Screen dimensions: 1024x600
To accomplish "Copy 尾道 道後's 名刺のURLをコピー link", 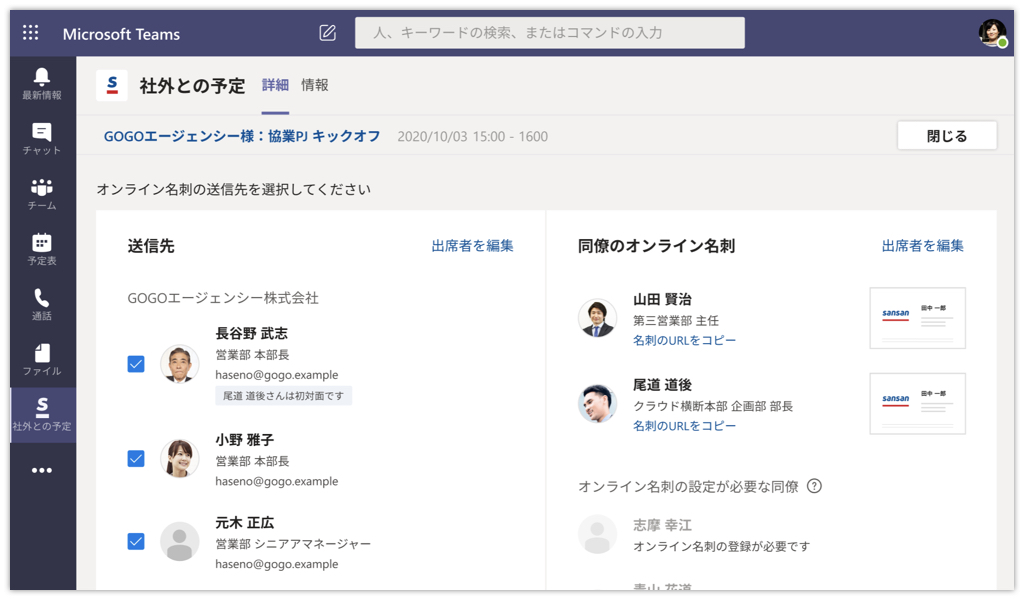I will pyautogui.click(x=684, y=426).
